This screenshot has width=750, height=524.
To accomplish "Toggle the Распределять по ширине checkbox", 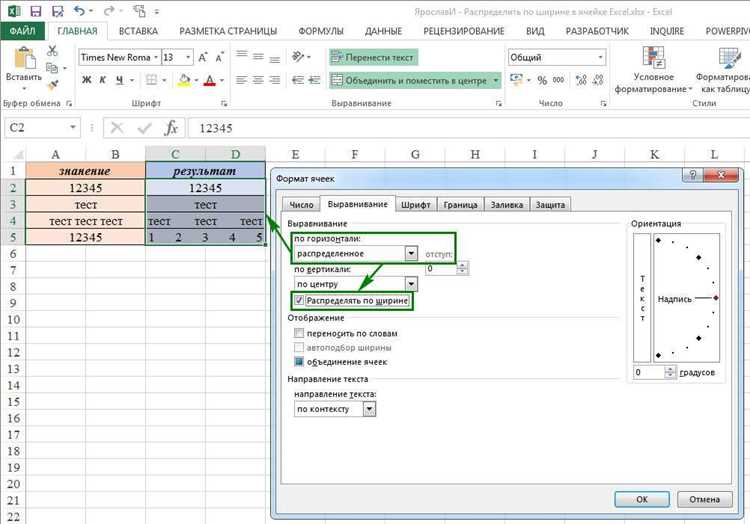I will pos(299,300).
